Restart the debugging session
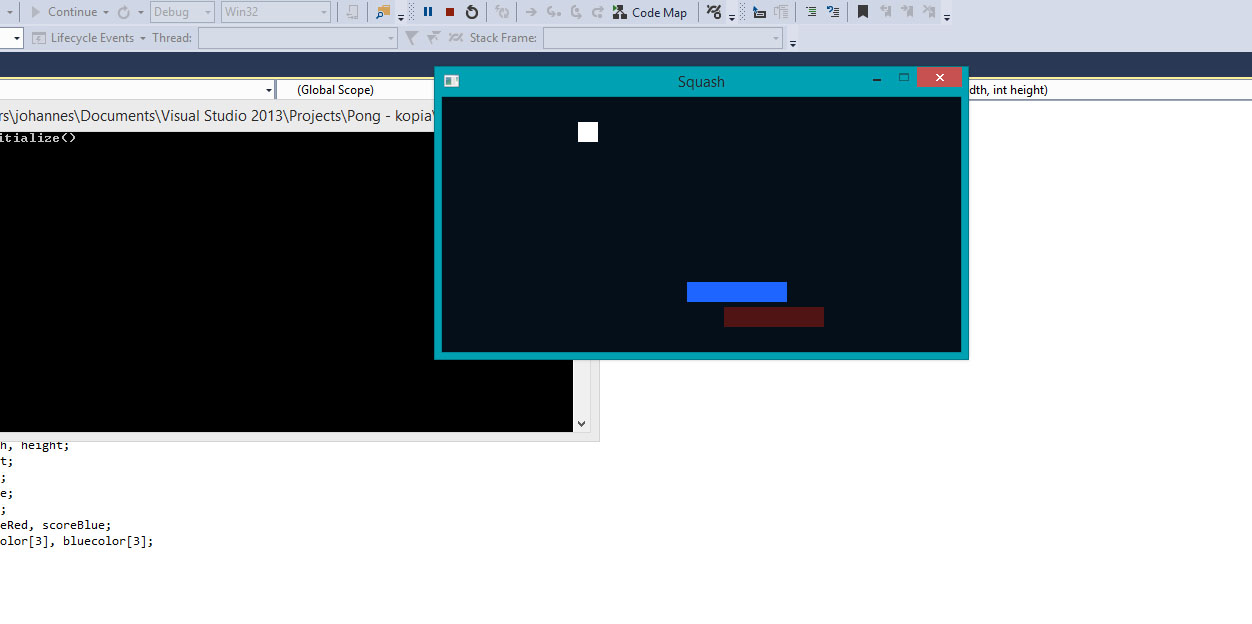Viewport: 1252px width, 624px height. tap(472, 12)
